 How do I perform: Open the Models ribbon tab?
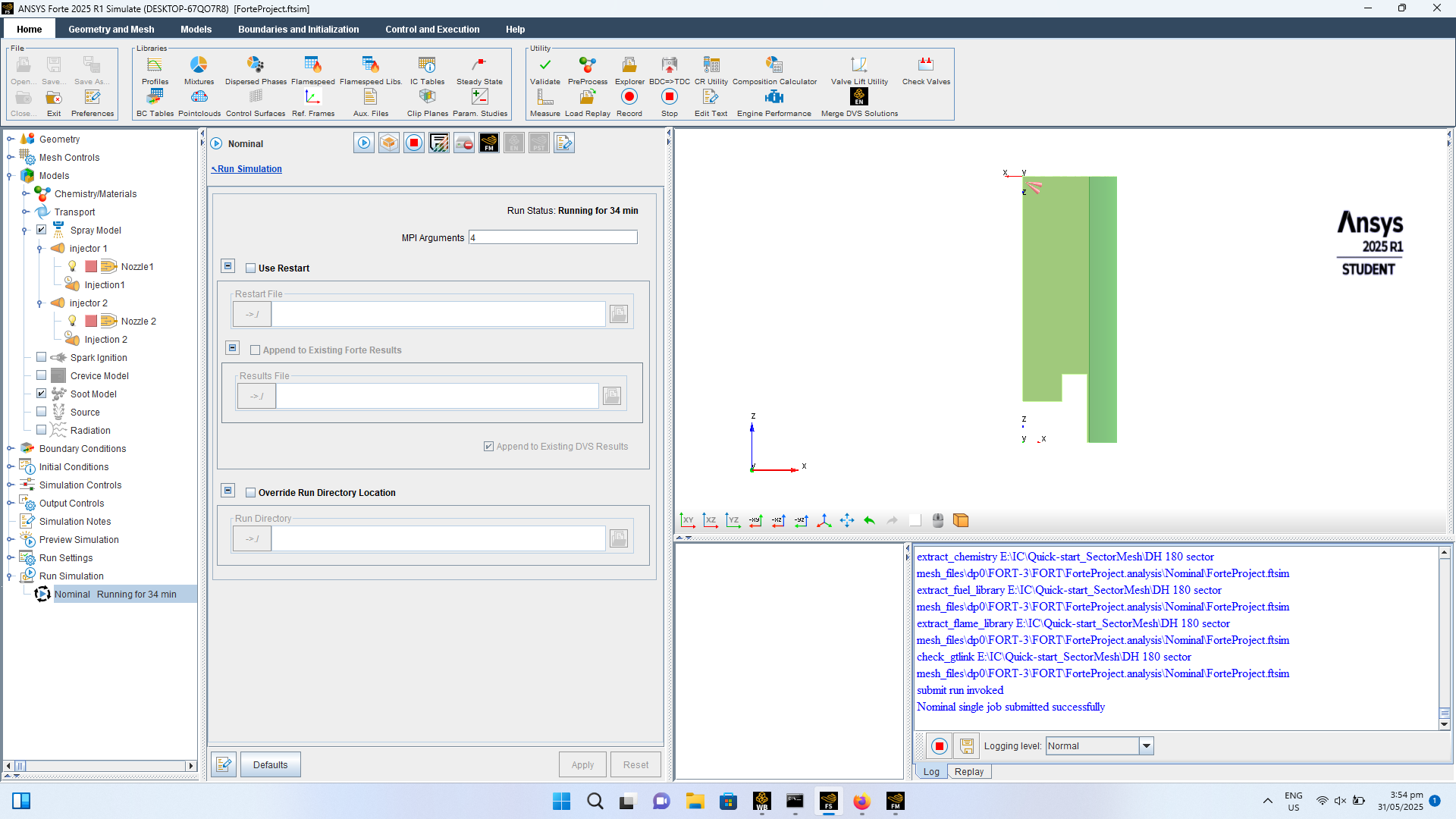tap(196, 29)
